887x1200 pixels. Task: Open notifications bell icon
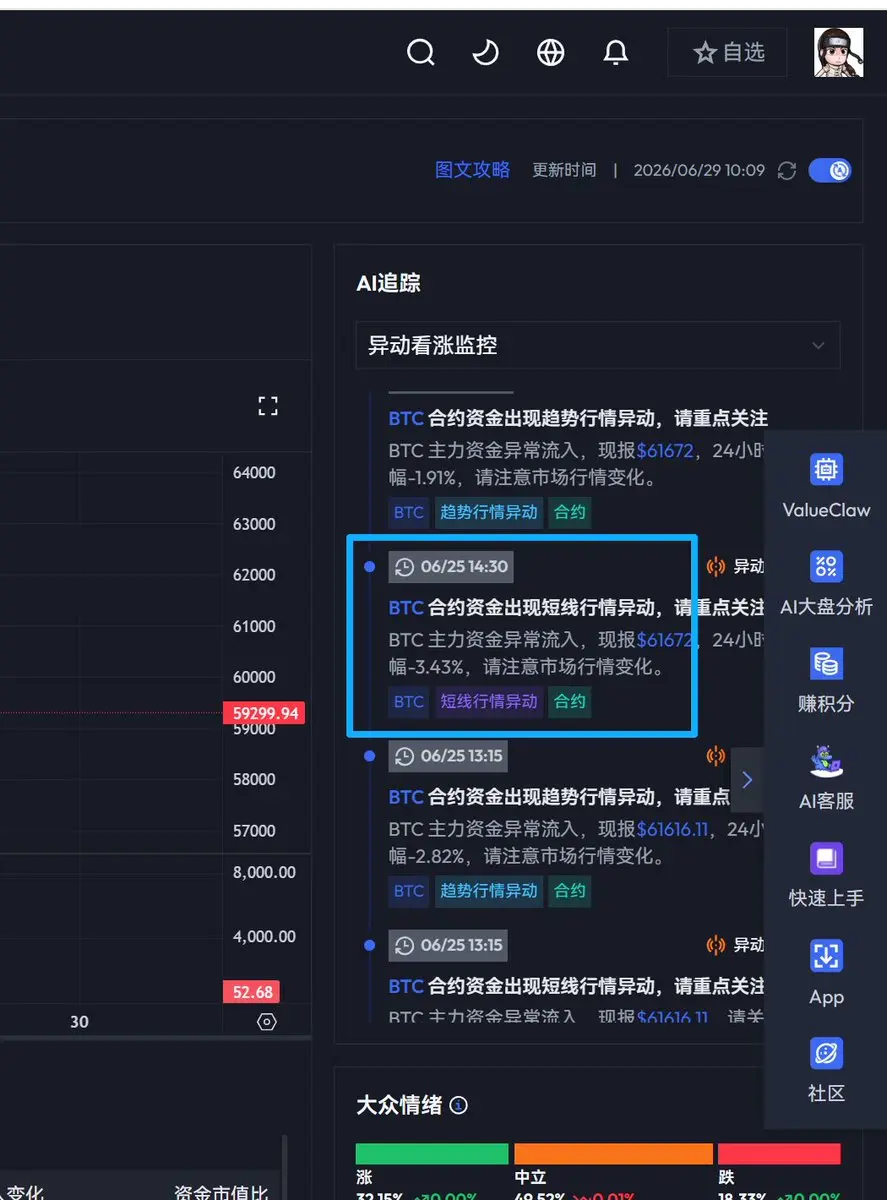point(616,52)
